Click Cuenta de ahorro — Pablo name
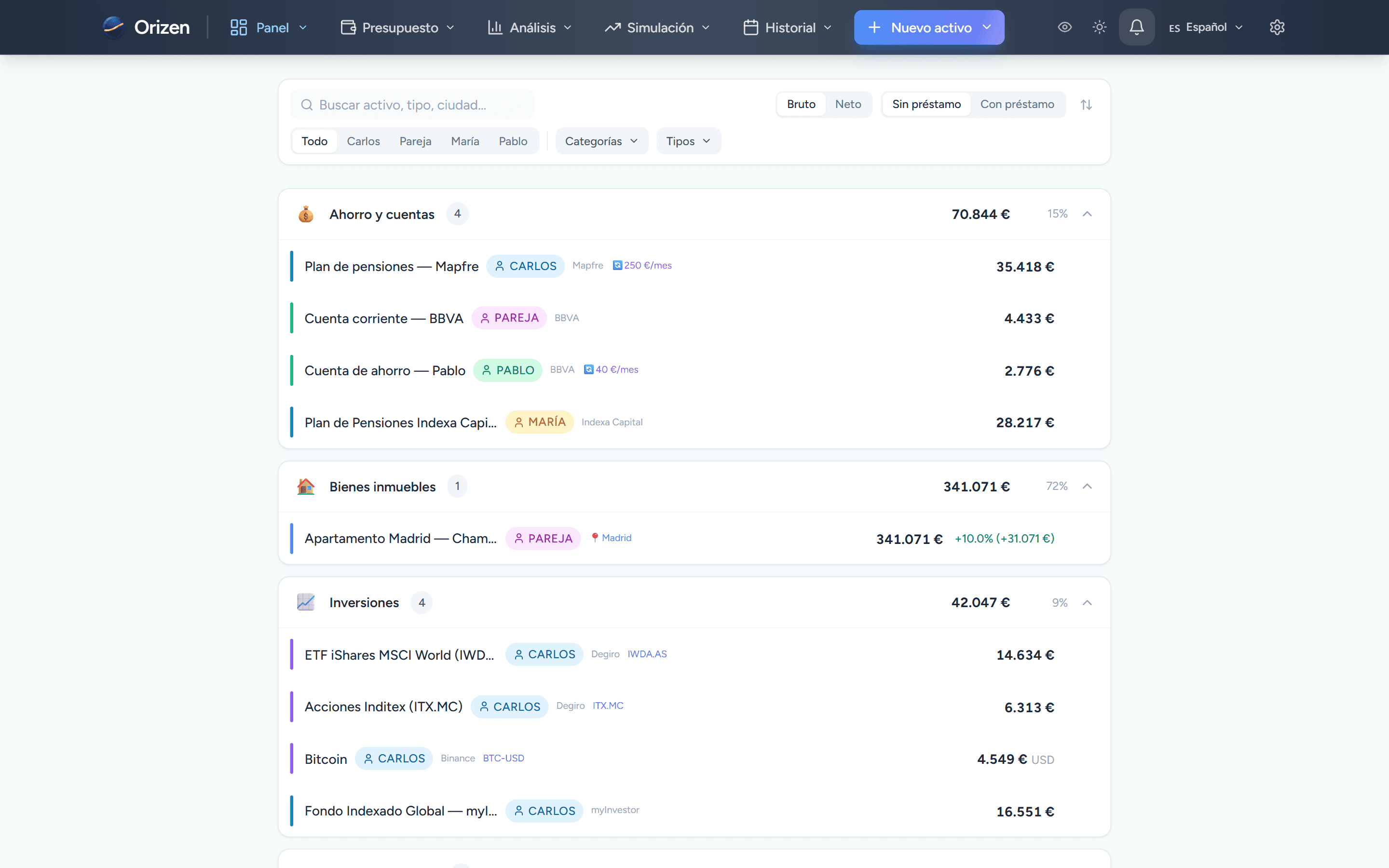 coord(384,370)
